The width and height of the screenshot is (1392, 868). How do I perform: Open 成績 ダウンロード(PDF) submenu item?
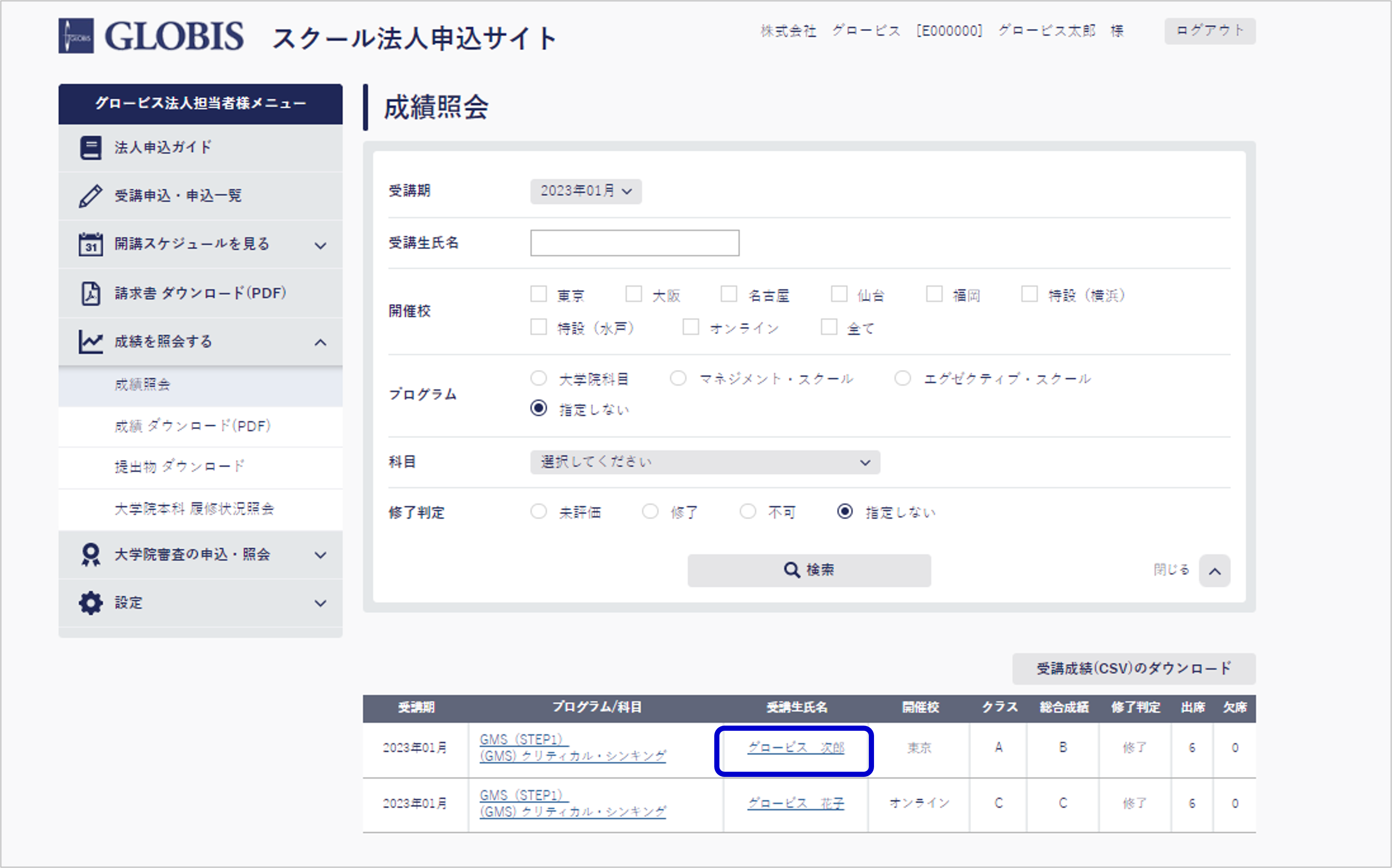click(192, 426)
